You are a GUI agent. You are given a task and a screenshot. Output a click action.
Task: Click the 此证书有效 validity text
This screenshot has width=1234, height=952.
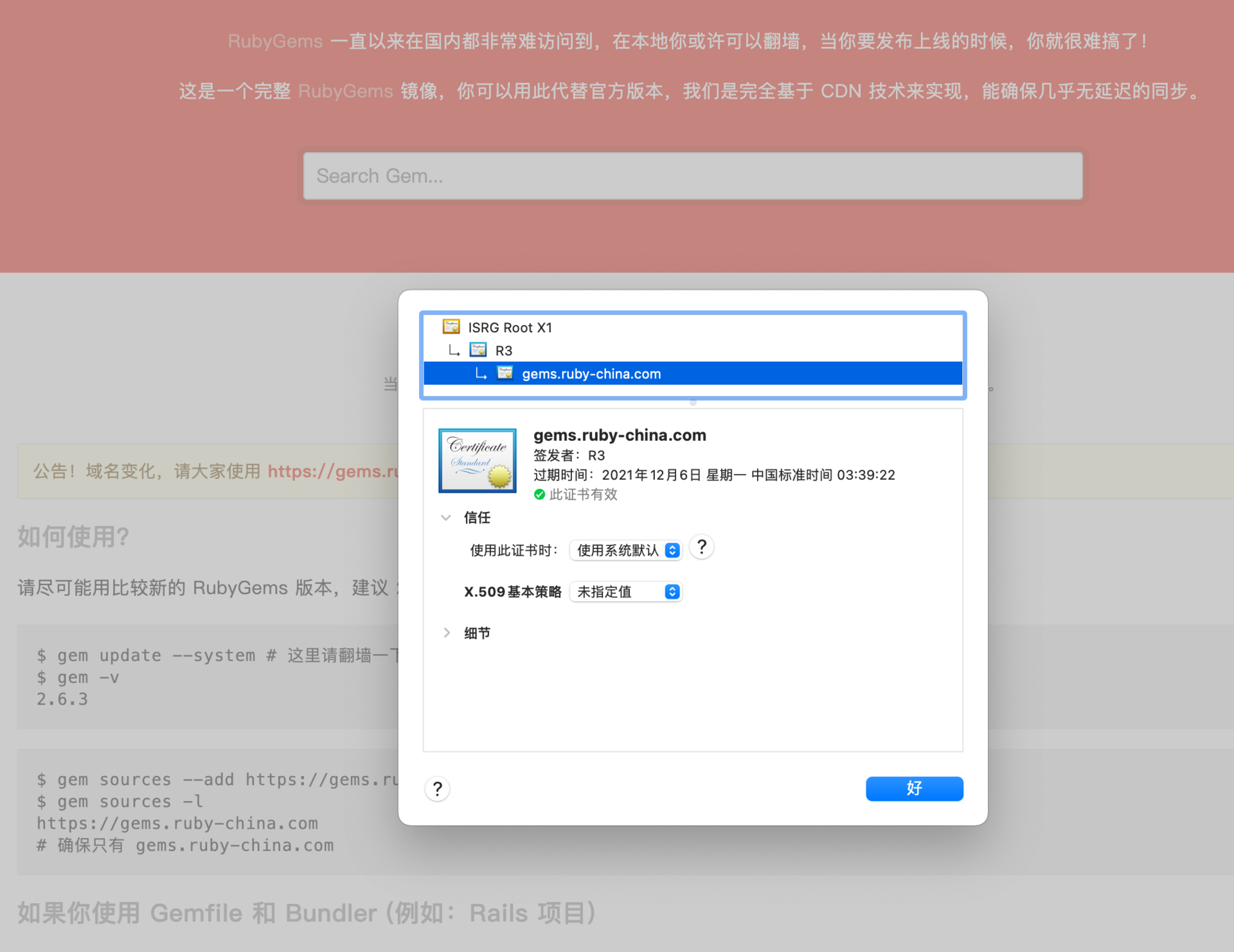[x=583, y=494]
